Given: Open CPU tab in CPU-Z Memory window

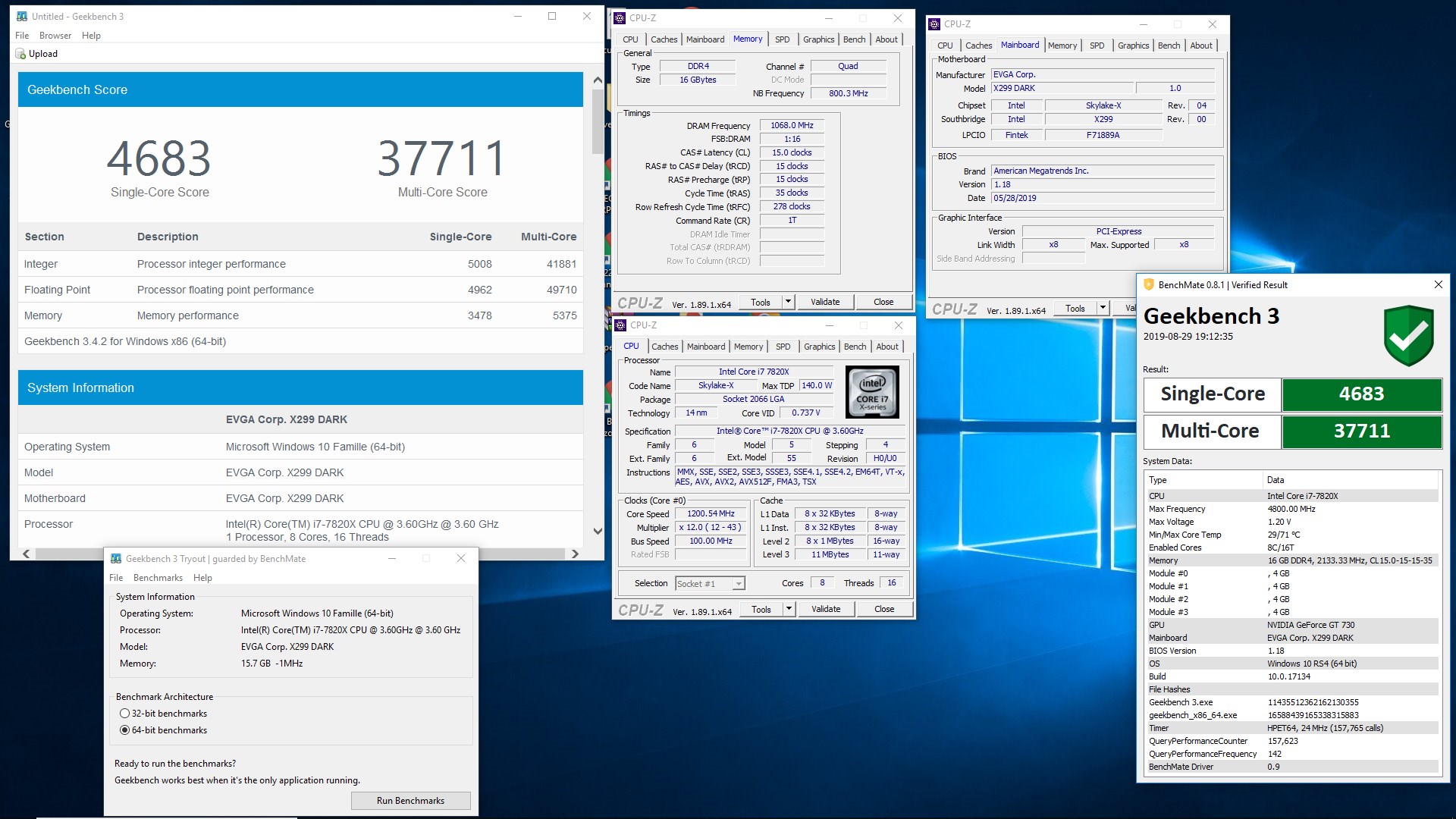Looking at the screenshot, I should (x=630, y=39).
